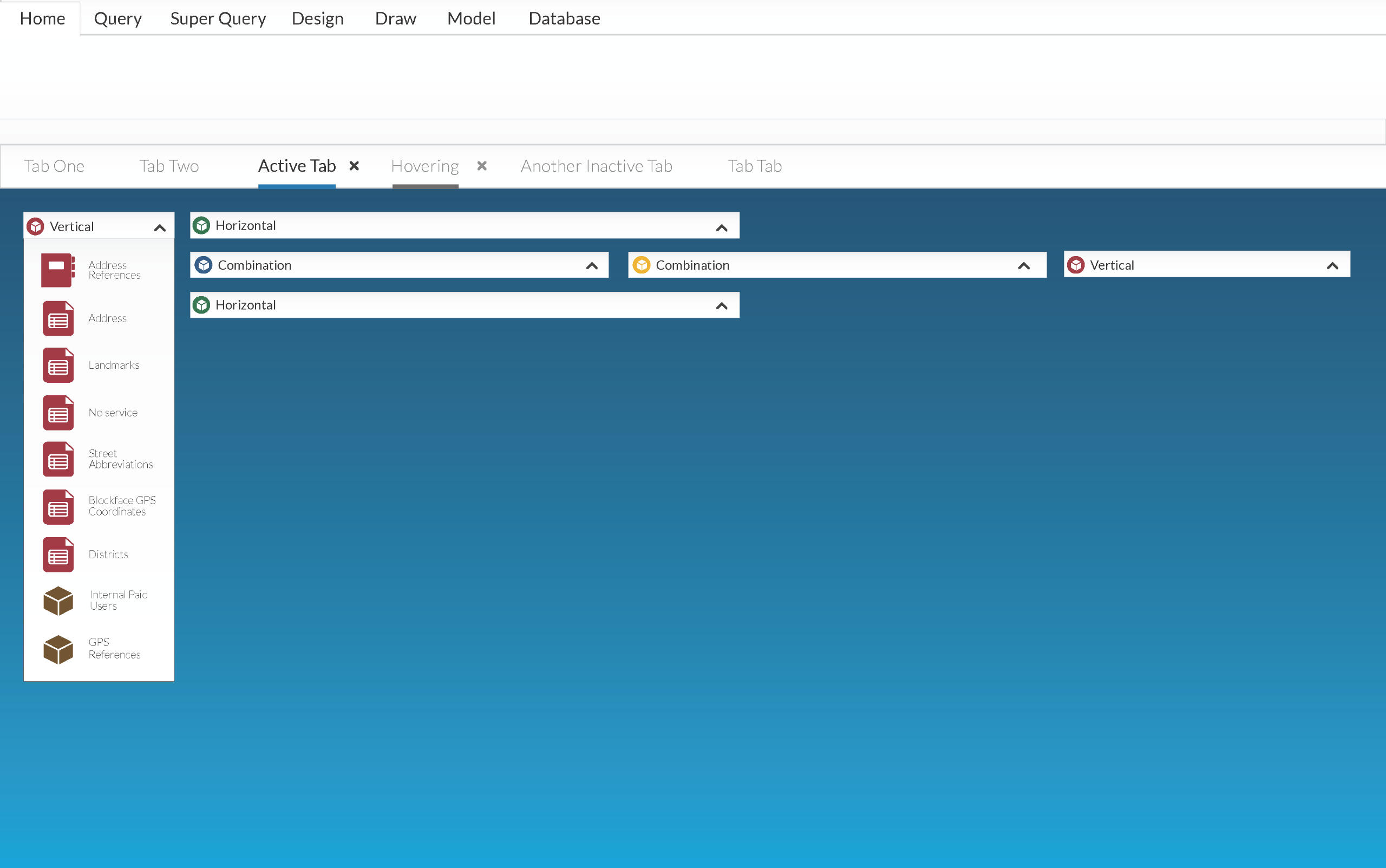Click the GPS References box icon
Viewport: 1386px width, 868px height.
pyautogui.click(x=58, y=649)
